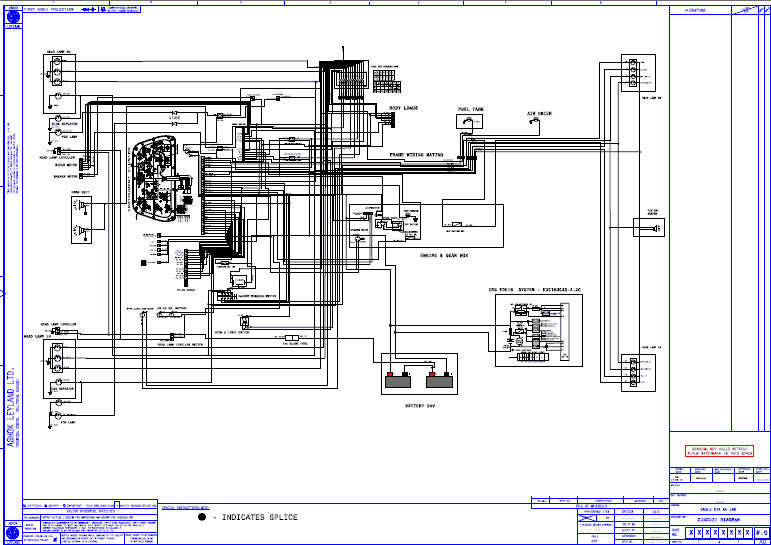Screen dimensions: 771x545
Task: Select the Fuel Tank sender symbol
Action: coord(469,122)
